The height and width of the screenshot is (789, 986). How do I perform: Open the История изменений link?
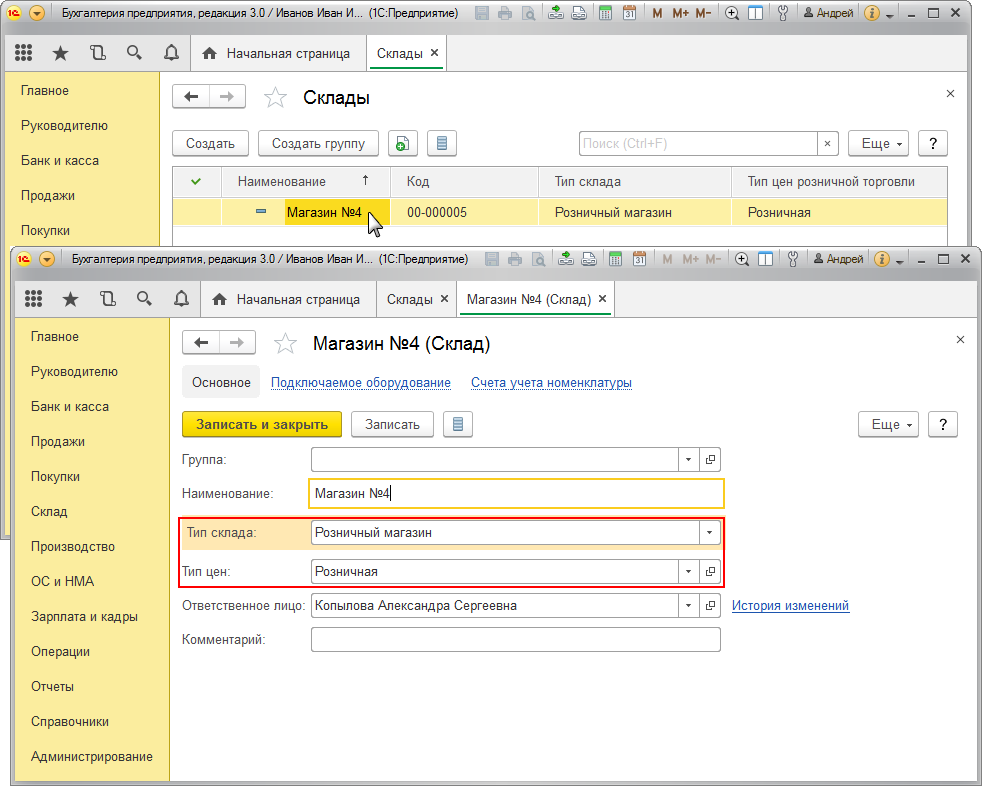790,606
